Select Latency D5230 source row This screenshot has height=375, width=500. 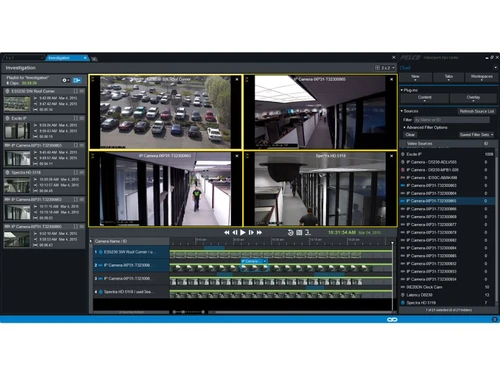pos(447,295)
